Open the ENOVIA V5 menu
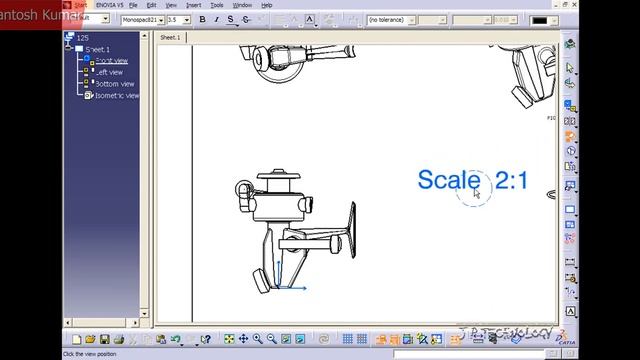Image resolution: width=640 pixels, height=360 pixels. point(109,5)
